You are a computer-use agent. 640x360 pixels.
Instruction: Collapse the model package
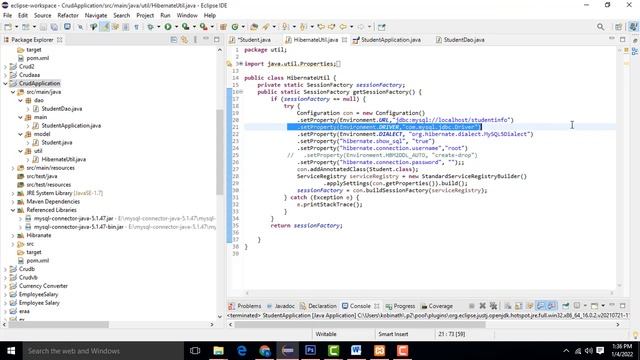click(20, 134)
